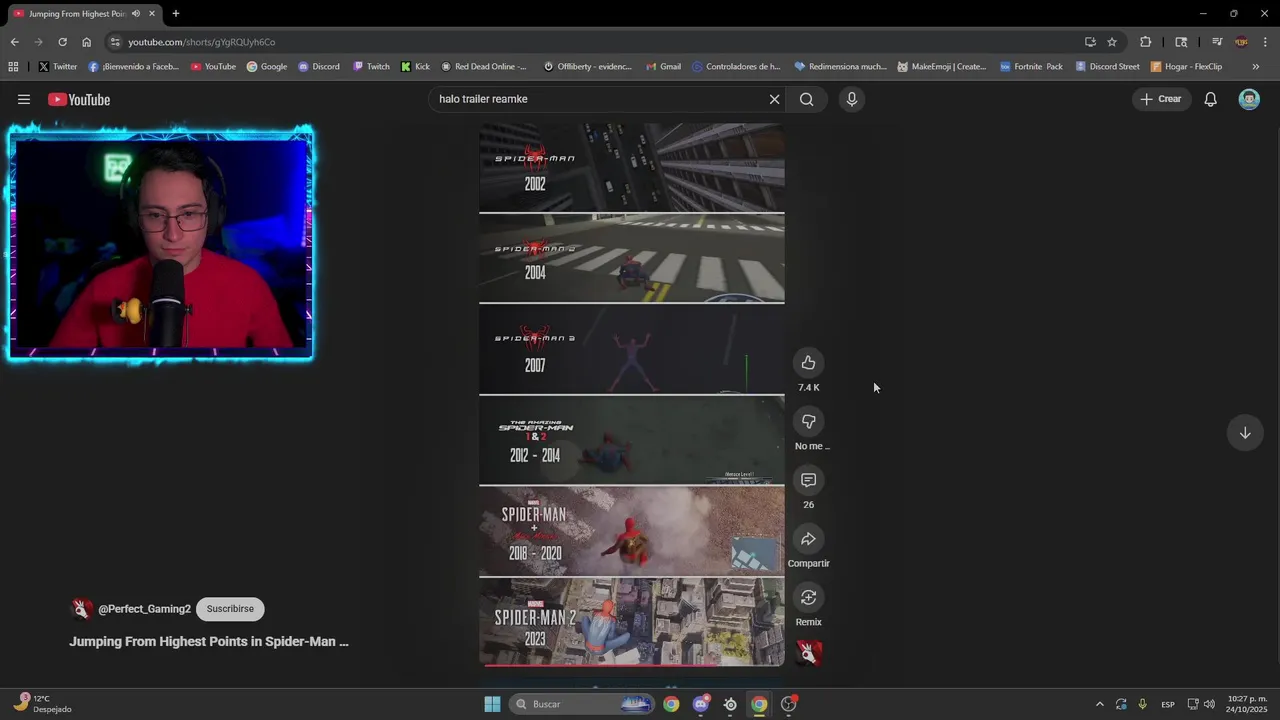Image resolution: width=1280 pixels, height=720 pixels.
Task: Open the Discord bookmark
Action: coord(319,67)
